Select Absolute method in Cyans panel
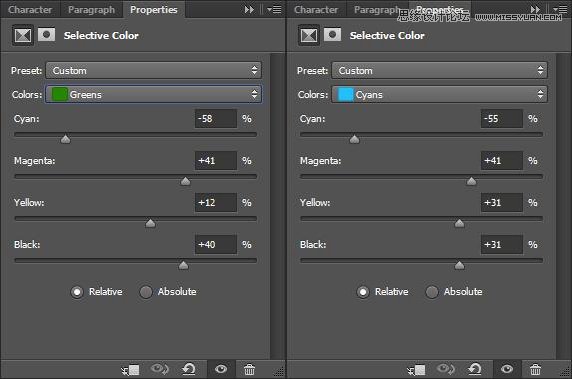Screen dimensions: 572x379 pyautogui.click(x=432, y=292)
